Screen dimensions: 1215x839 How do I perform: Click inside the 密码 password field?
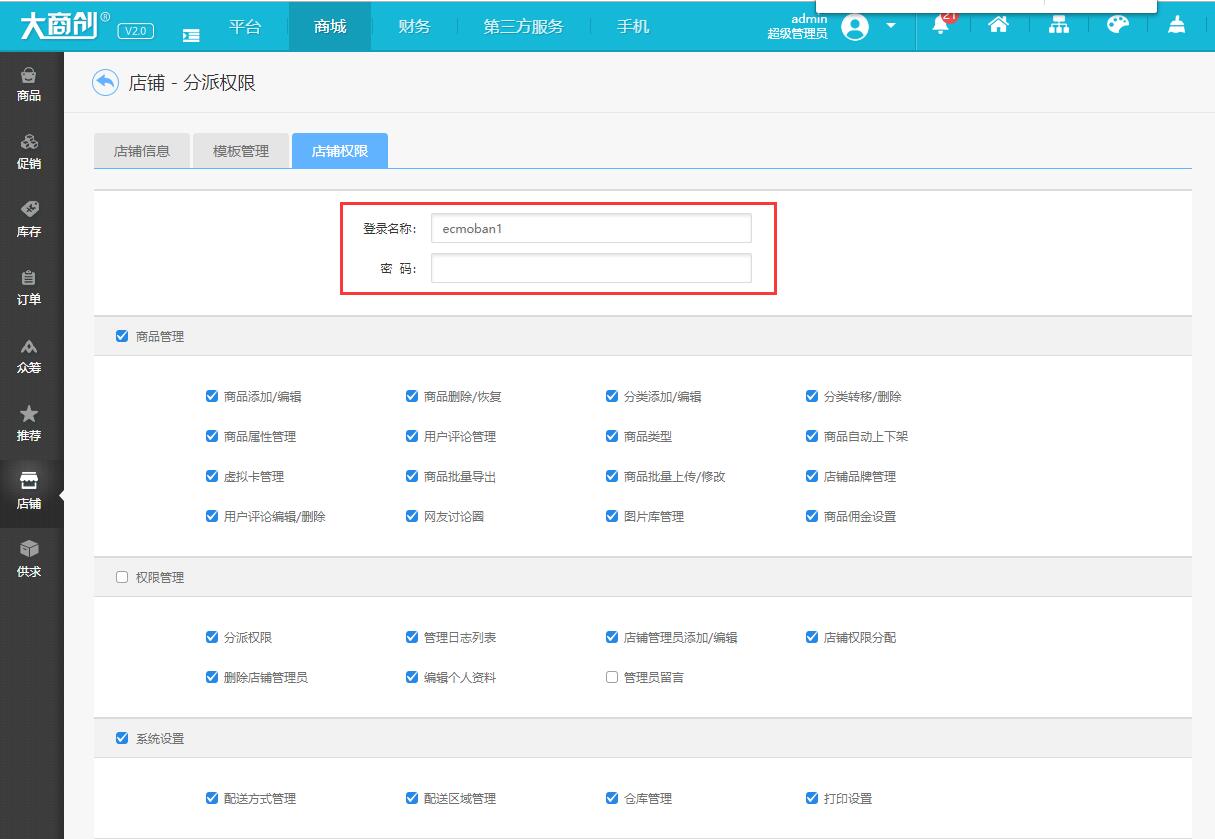pos(590,267)
